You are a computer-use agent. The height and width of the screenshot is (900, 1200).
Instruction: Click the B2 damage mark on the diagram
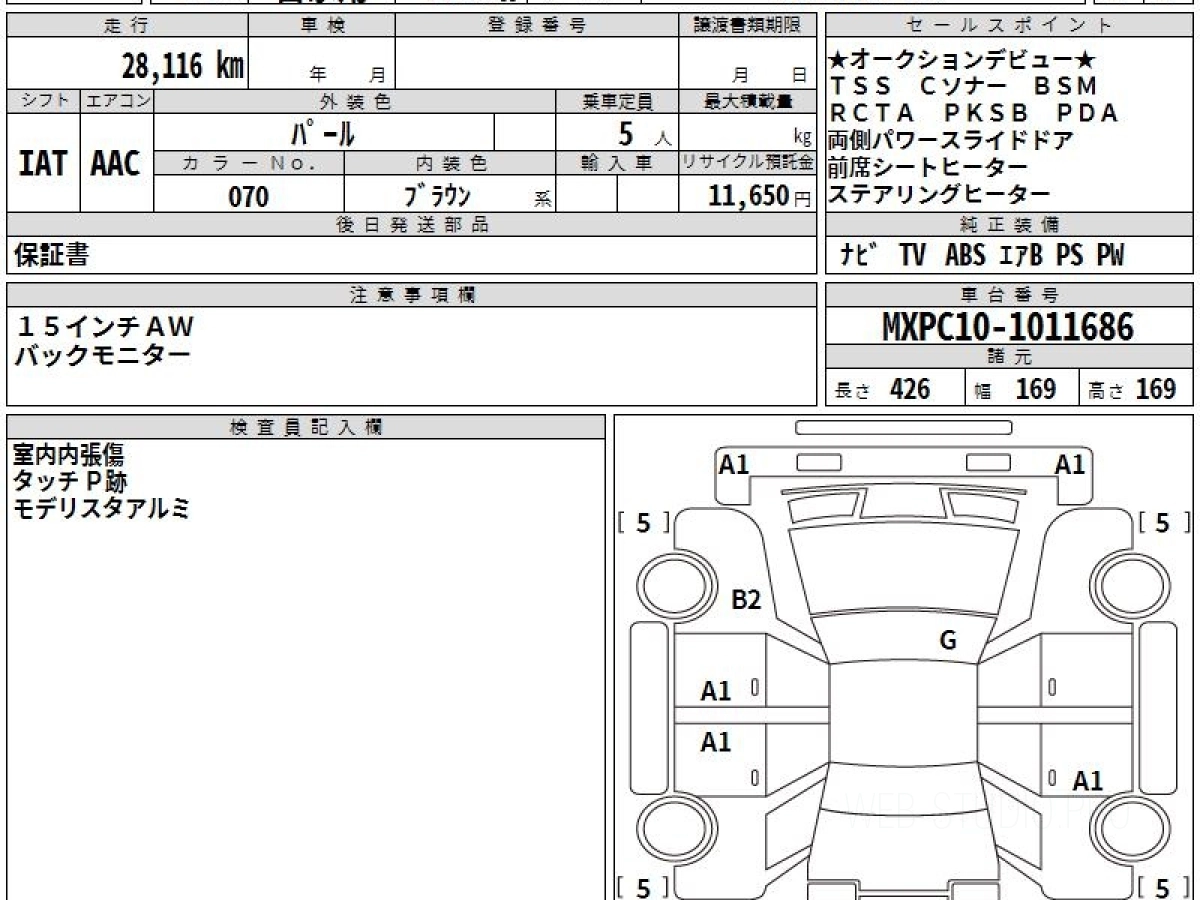pyautogui.click(x=746, y=600)
